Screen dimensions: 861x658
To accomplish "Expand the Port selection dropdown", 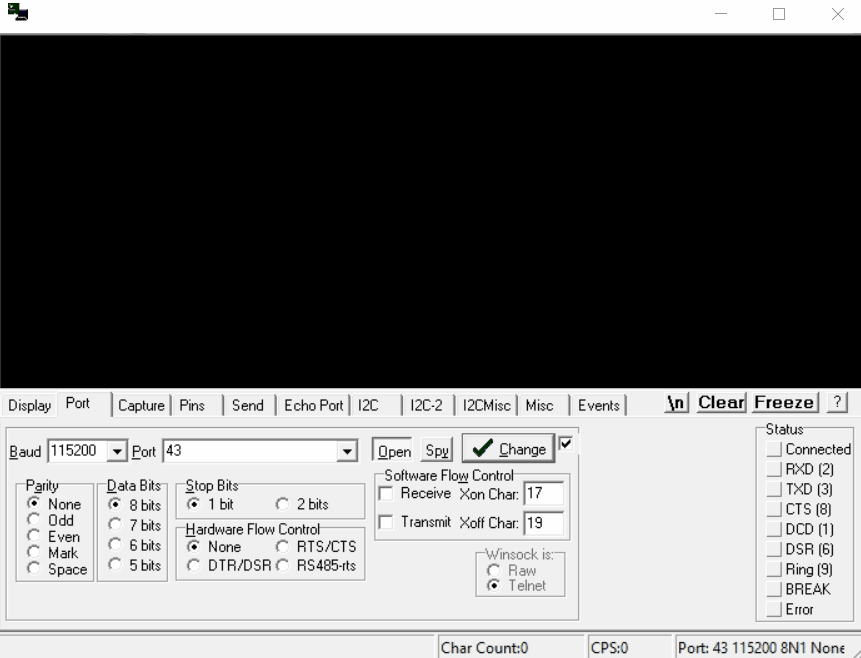I will tap(348, 451).
